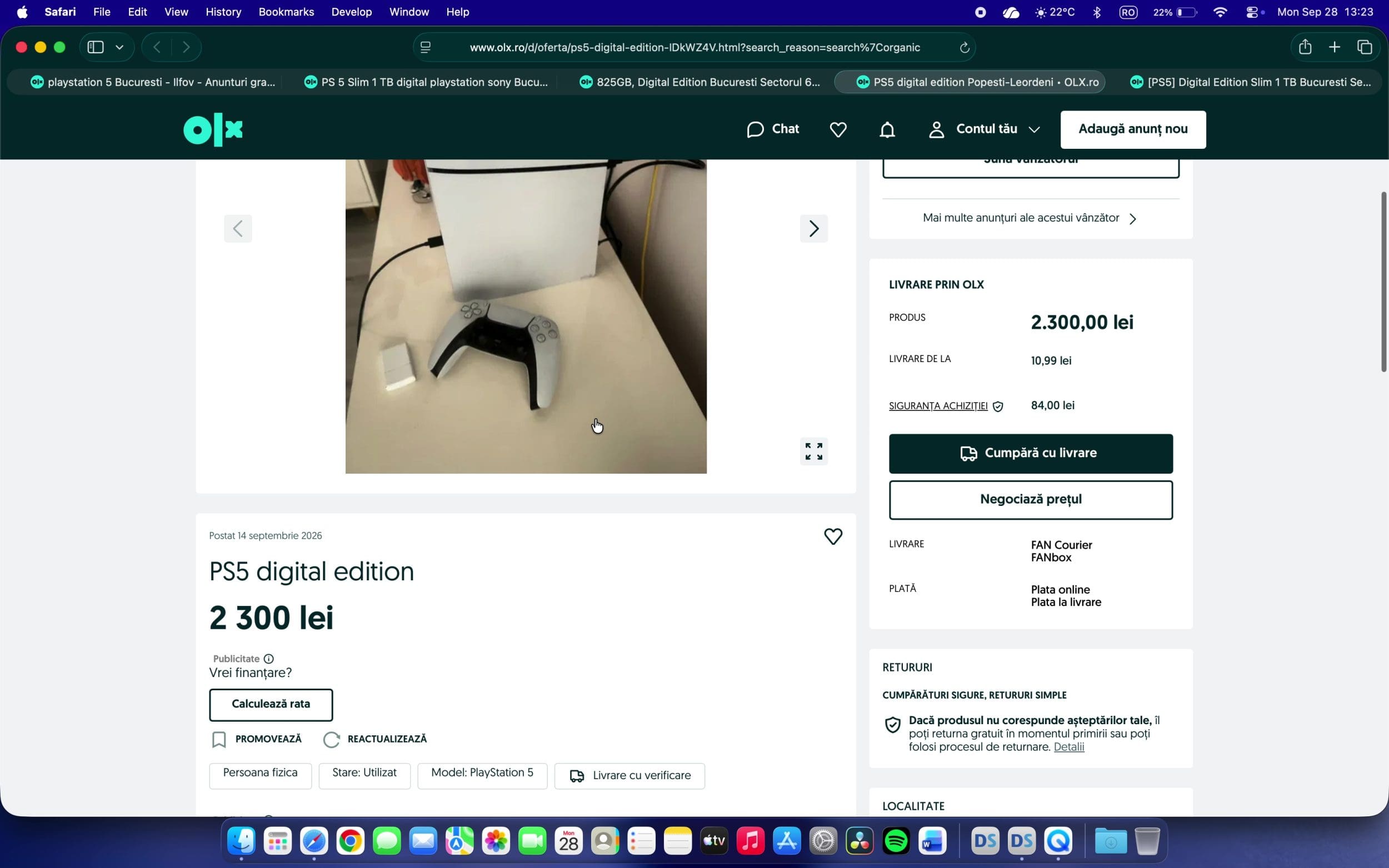
Task: Expand Mai multe anunțuri ale acestui vânzător
Action: tap(1030, 218)
